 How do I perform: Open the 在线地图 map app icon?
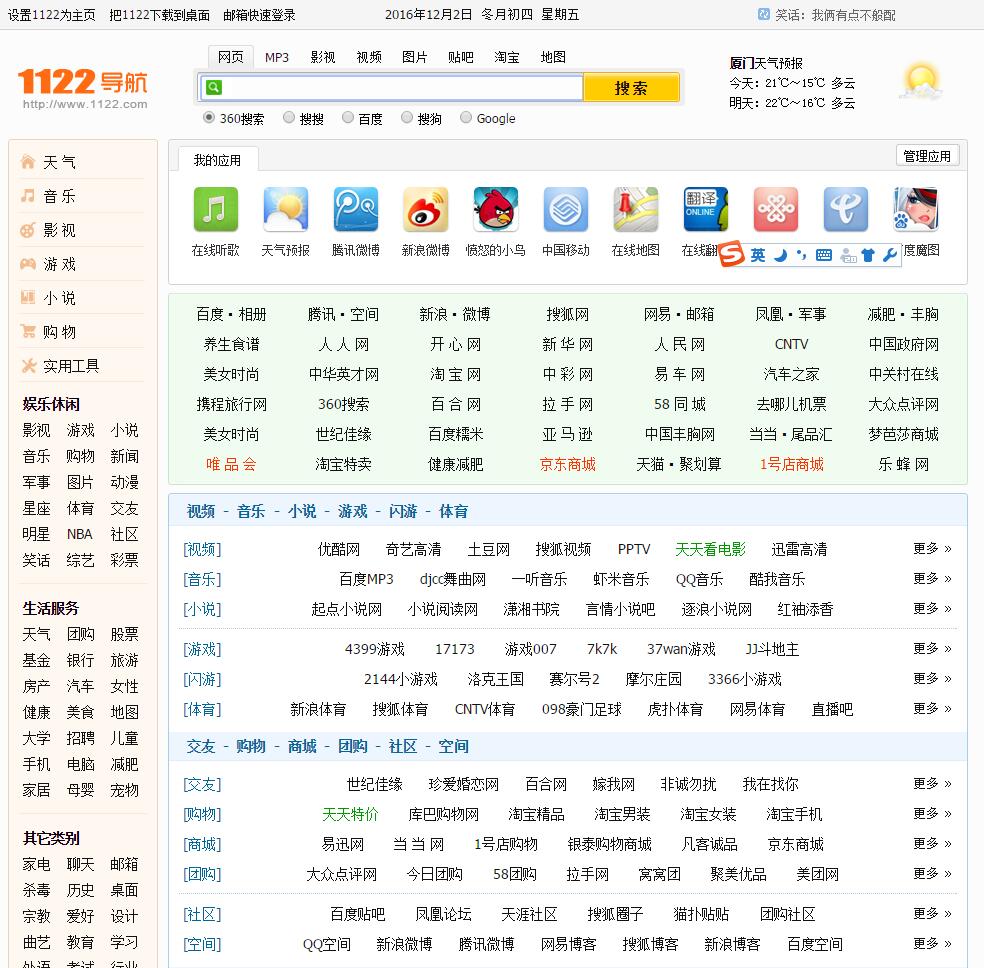pyautogui.click(x=636, y=210)
